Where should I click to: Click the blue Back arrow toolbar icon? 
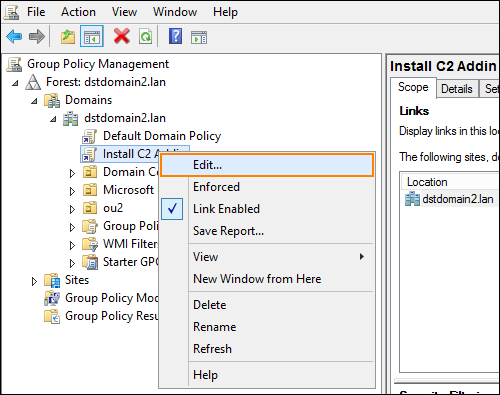tap(14, 36)
